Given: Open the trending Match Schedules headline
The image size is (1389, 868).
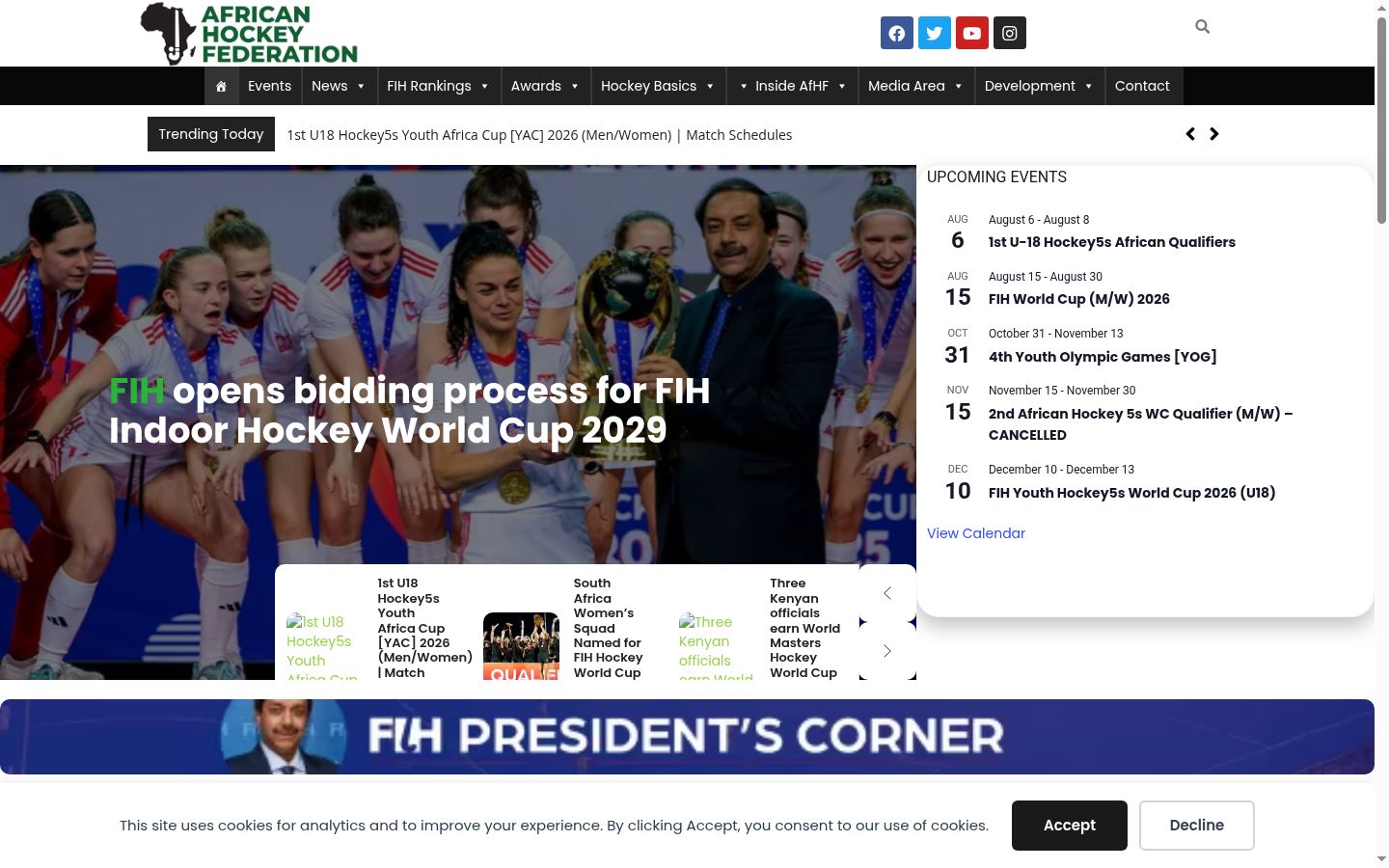Looking at the screenshot, I should pyautogui.click(x=539, y=135).
